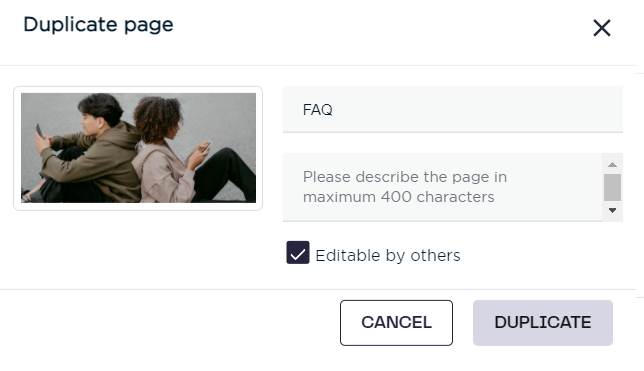Click the 'Editable by others' label text

(x=388, y=256)
